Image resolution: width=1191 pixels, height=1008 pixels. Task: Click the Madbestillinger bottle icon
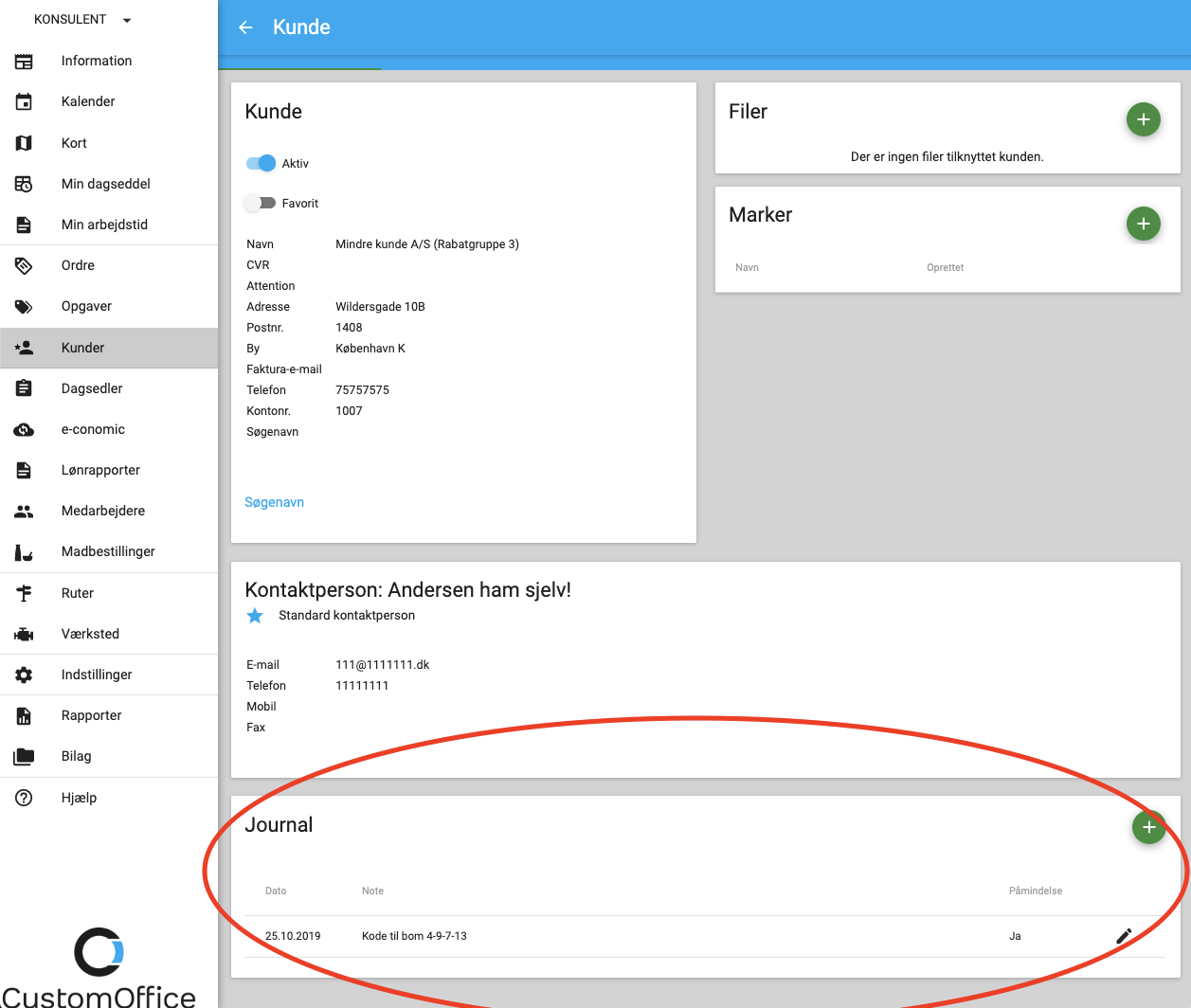click(x=24, y=552)
